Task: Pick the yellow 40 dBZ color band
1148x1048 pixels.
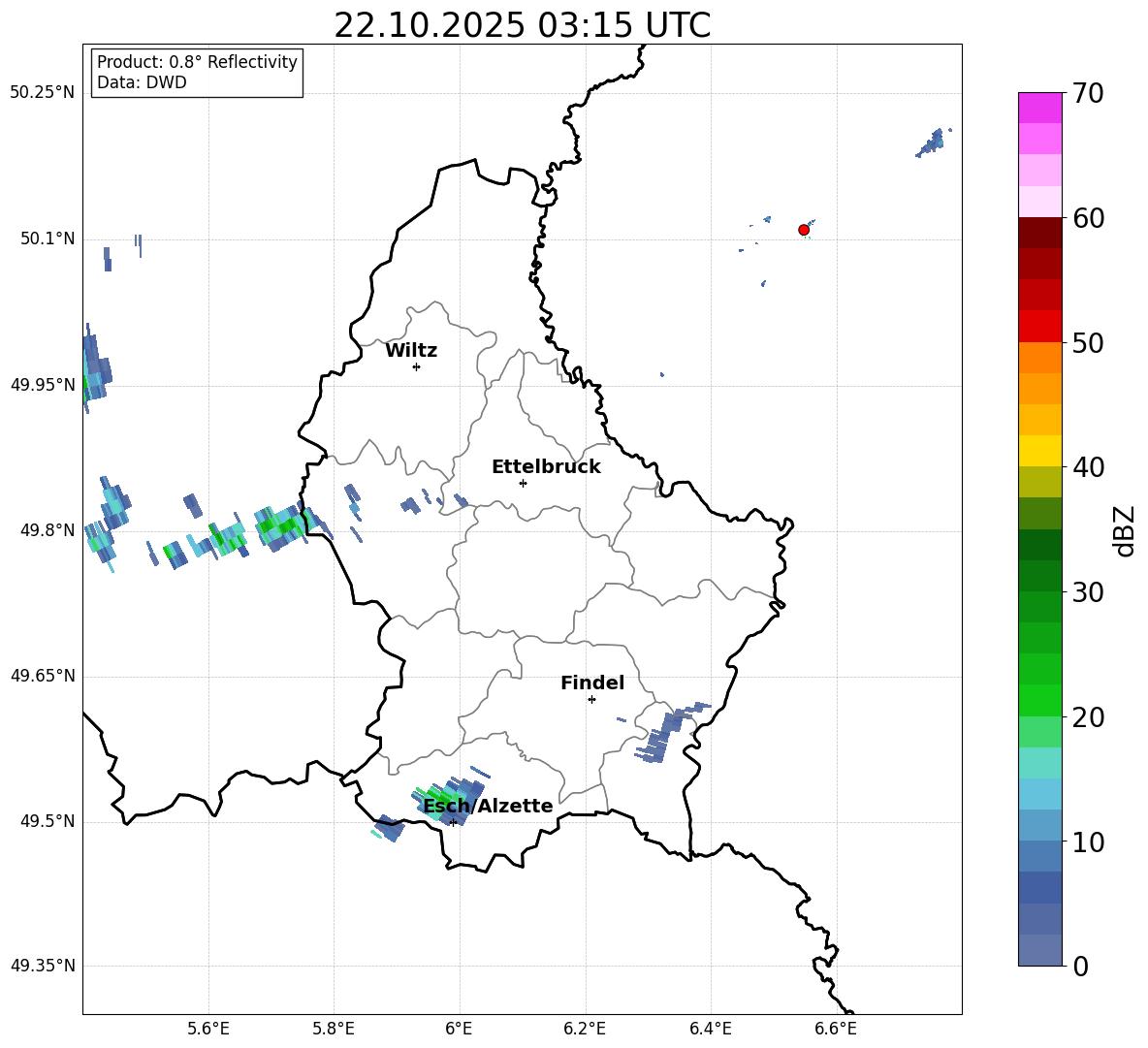Action: (x=1040, y=451)
